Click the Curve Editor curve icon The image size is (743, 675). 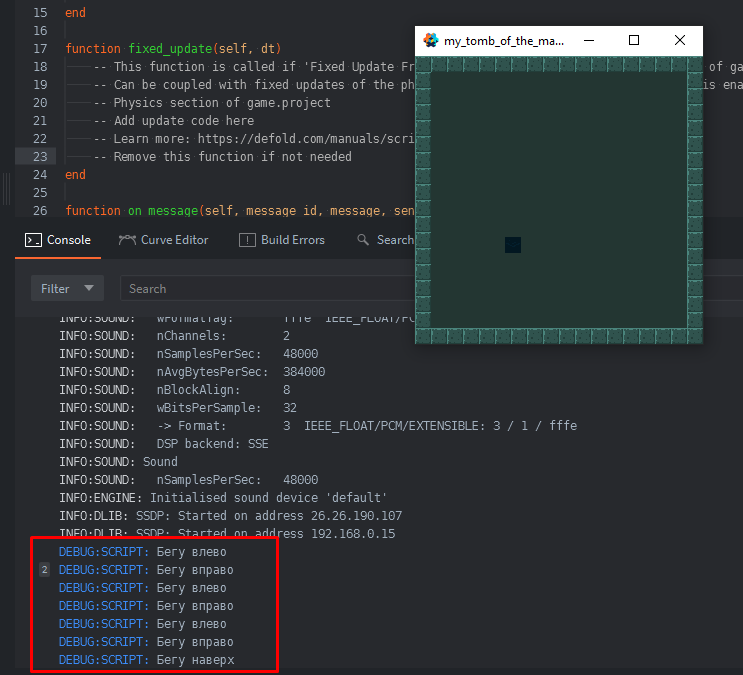point(127,240)
